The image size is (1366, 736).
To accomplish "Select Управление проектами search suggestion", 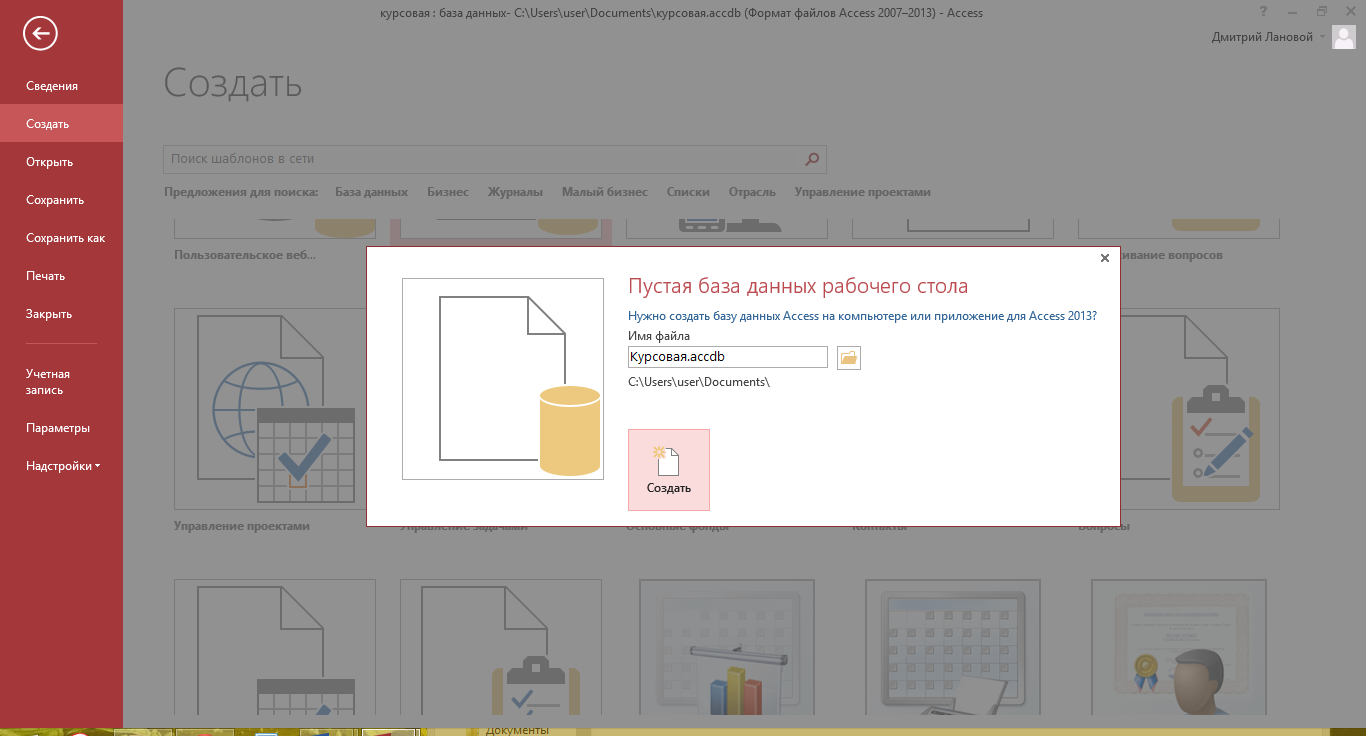I will tap(863, 192).
